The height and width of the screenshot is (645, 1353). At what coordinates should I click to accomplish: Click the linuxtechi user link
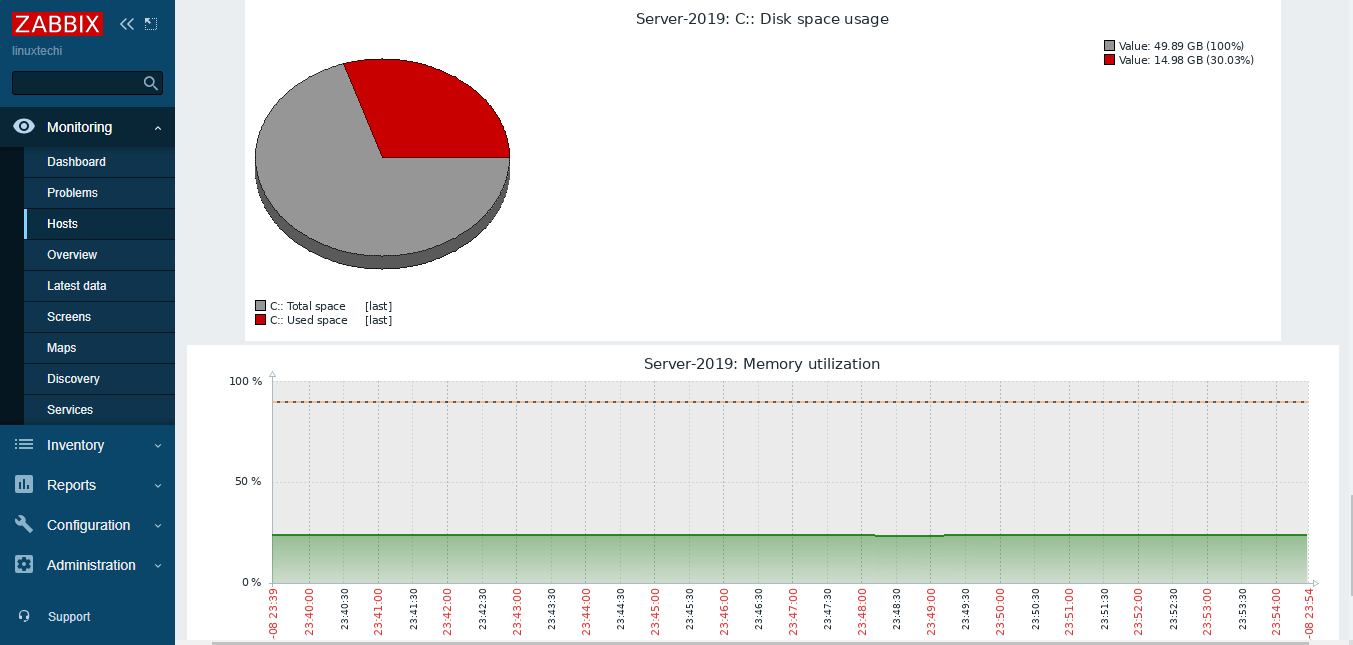(x=35, y=50)
